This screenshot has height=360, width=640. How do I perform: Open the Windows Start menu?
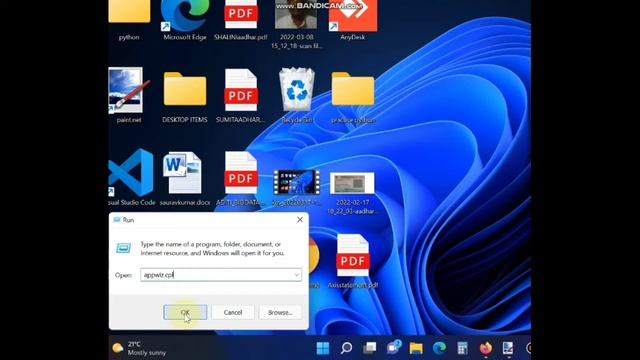point(323,348)
